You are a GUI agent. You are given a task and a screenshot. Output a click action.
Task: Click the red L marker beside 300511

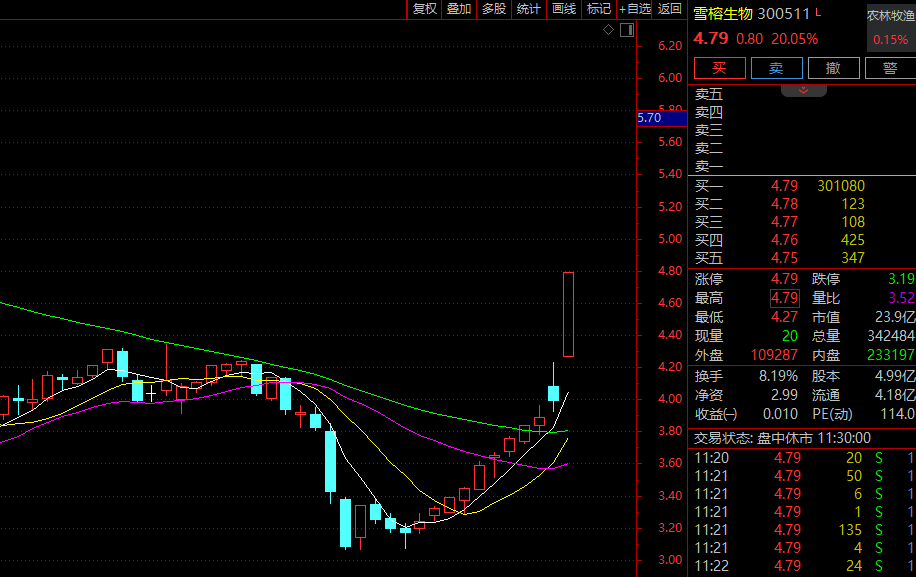click(x=818, y=13)
